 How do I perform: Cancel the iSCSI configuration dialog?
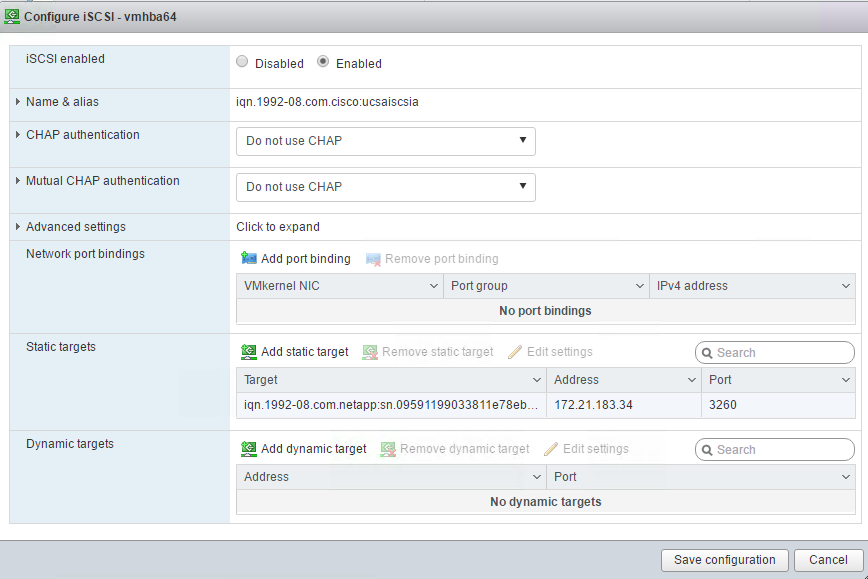[x=828, y=560]
